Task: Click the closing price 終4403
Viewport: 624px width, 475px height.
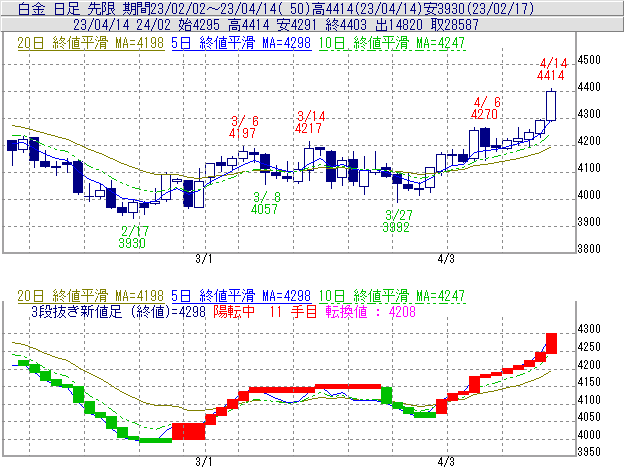Action: pyautogui.click(x=346, y=25)
